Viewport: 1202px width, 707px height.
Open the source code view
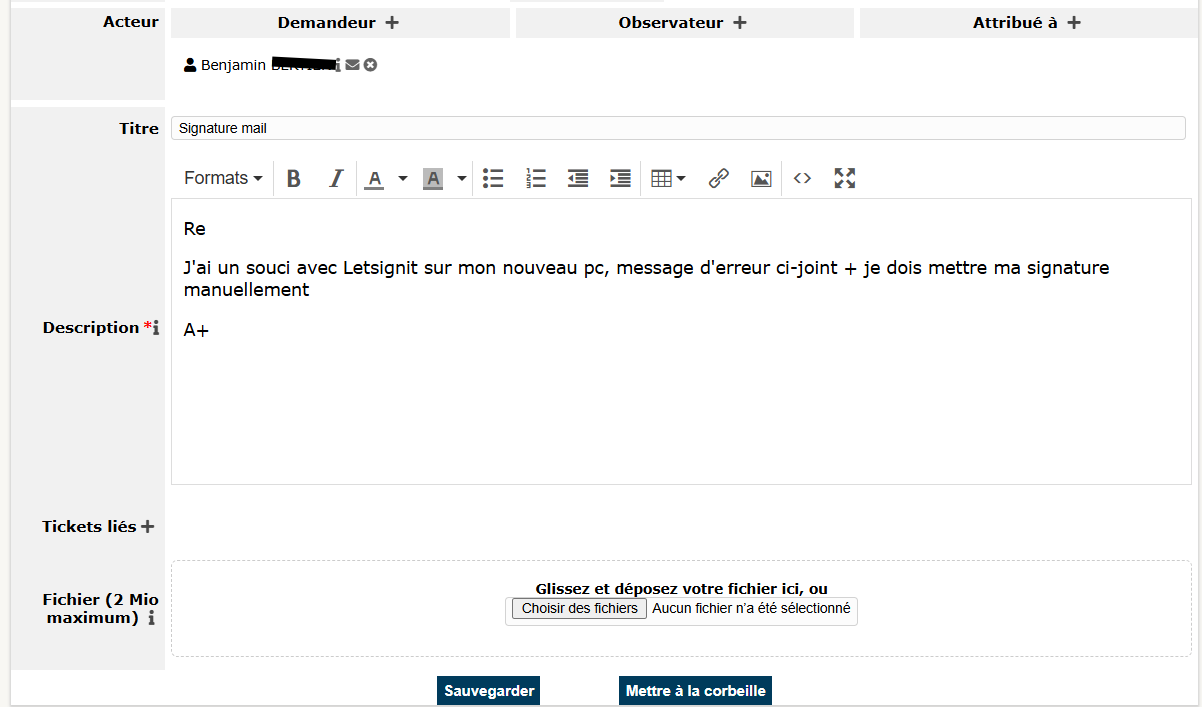point(802,179)
